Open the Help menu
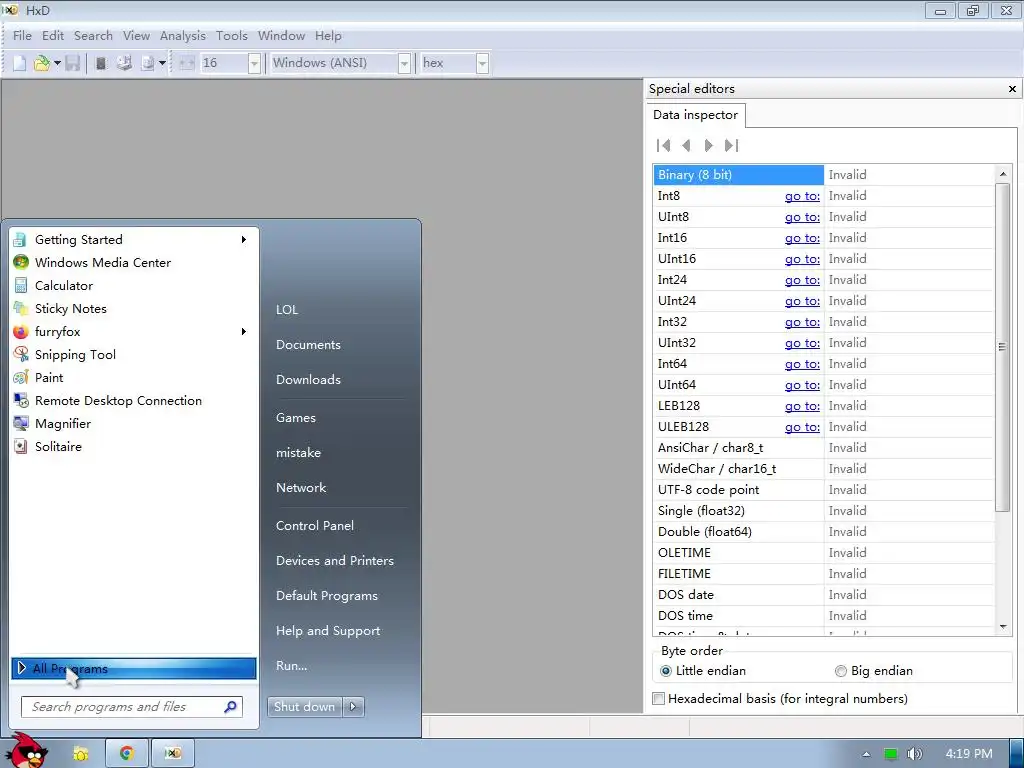Screen dimensions: 1024x768 328,36
